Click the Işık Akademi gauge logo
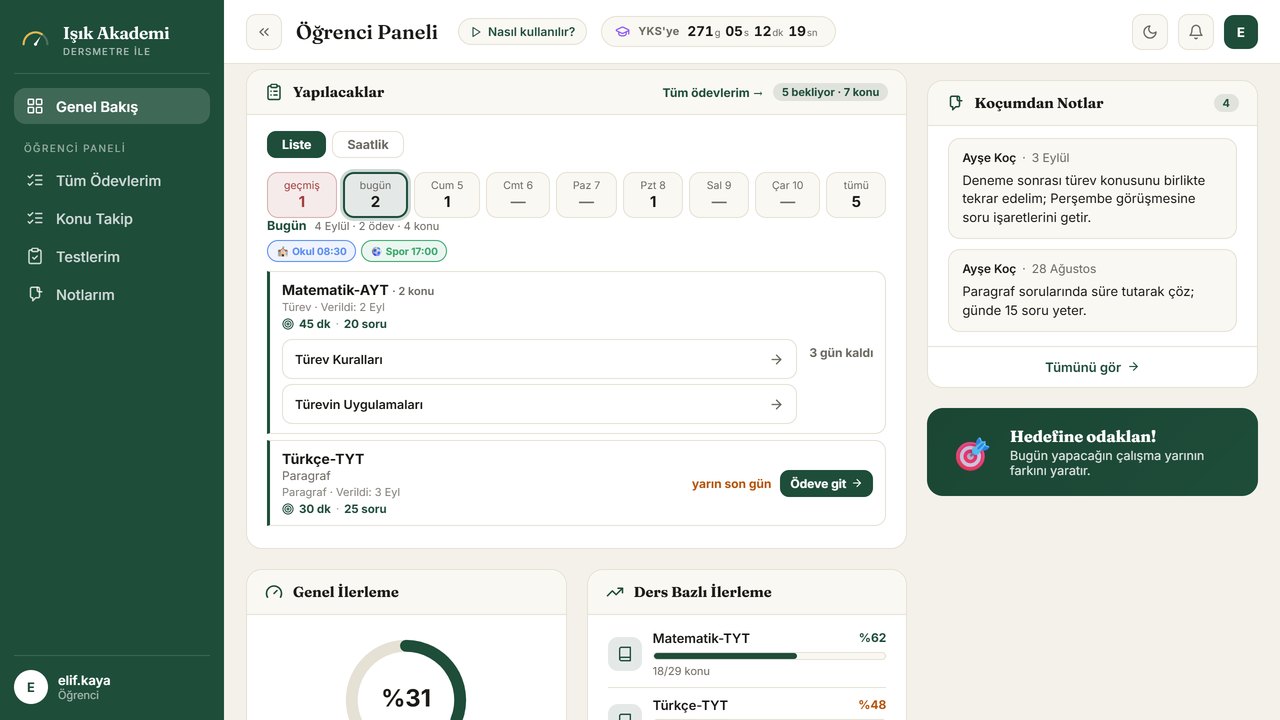This screenshot has height=720, width=1280. [35, 39]
